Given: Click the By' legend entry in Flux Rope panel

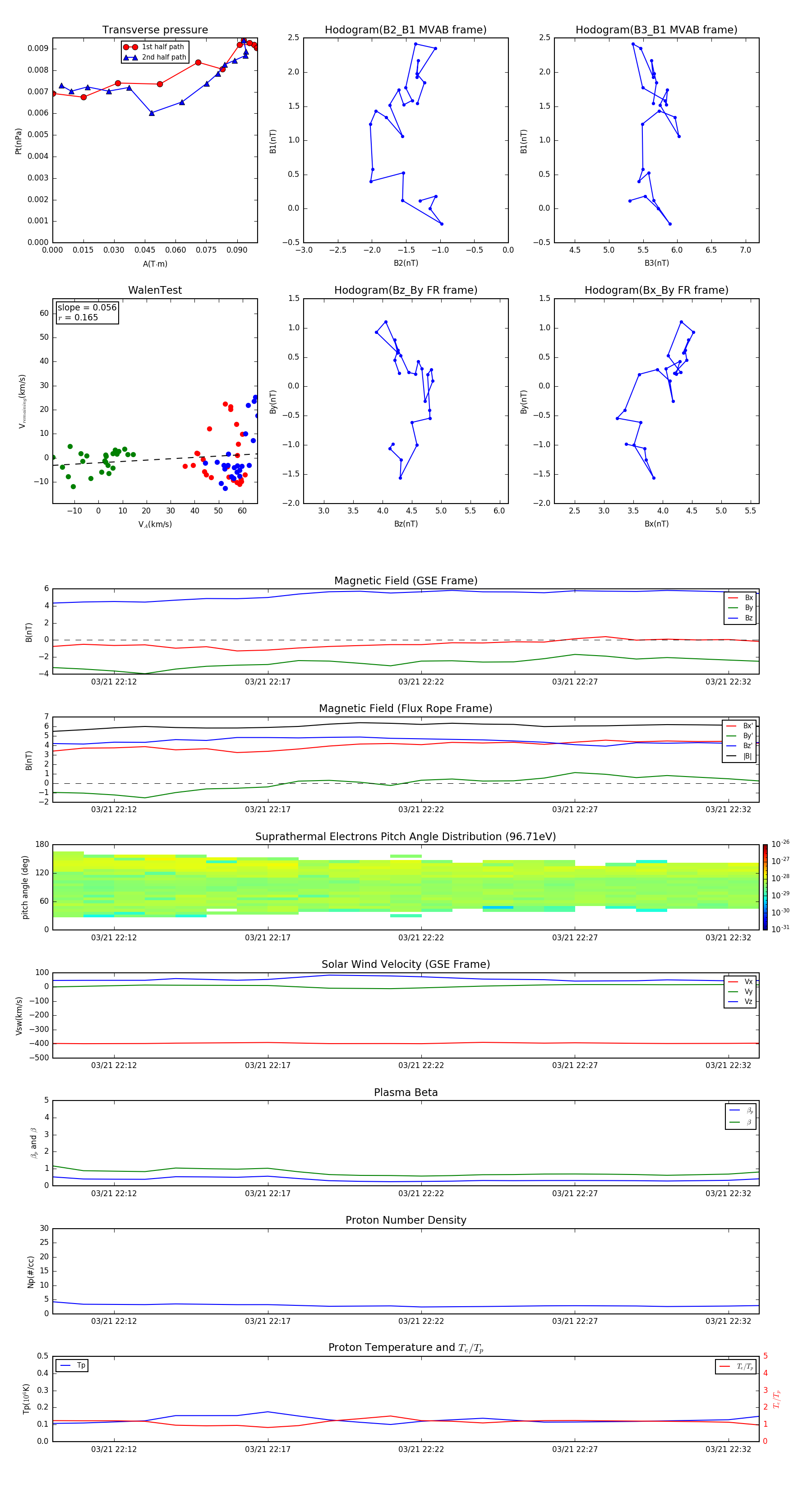Looking at the screenshot, I should [x=740, y=736].
